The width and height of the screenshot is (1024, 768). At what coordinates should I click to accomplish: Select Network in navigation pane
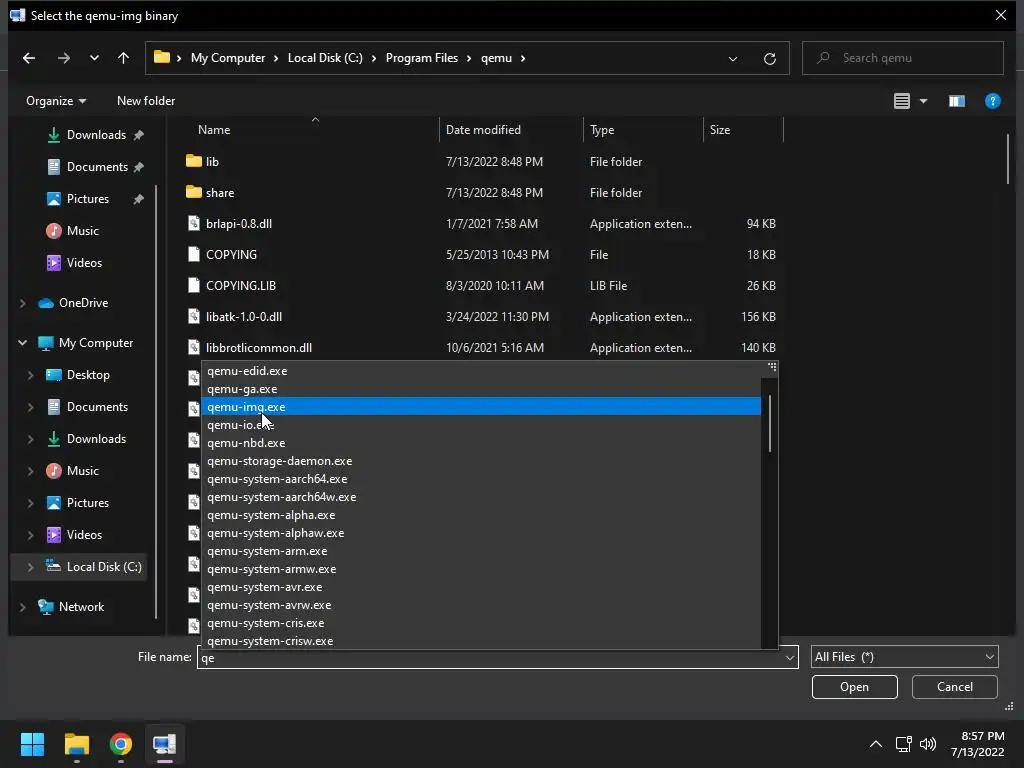(81, 607)
